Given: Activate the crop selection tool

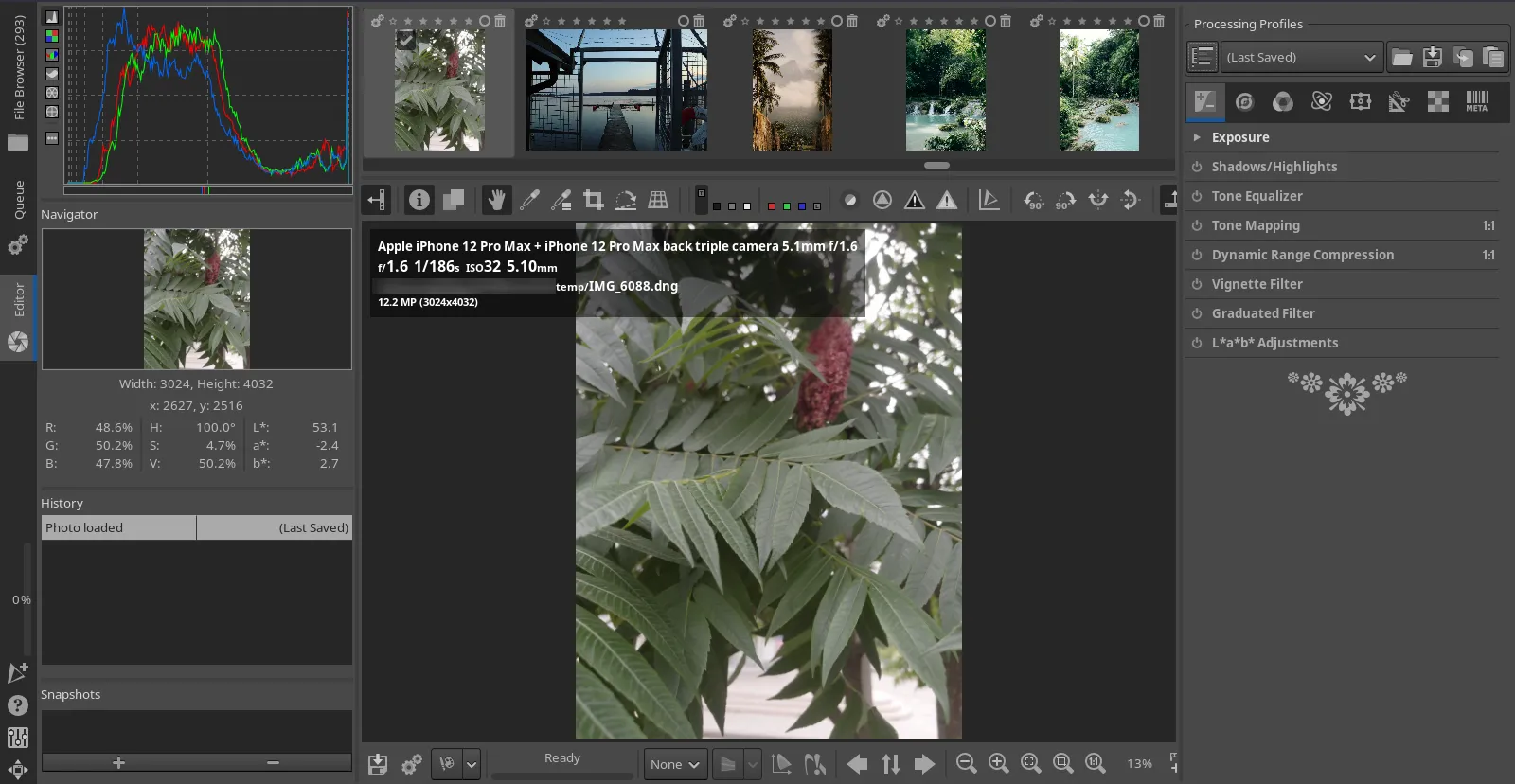Looking at the screenshot, I should [x=594, y=200].
